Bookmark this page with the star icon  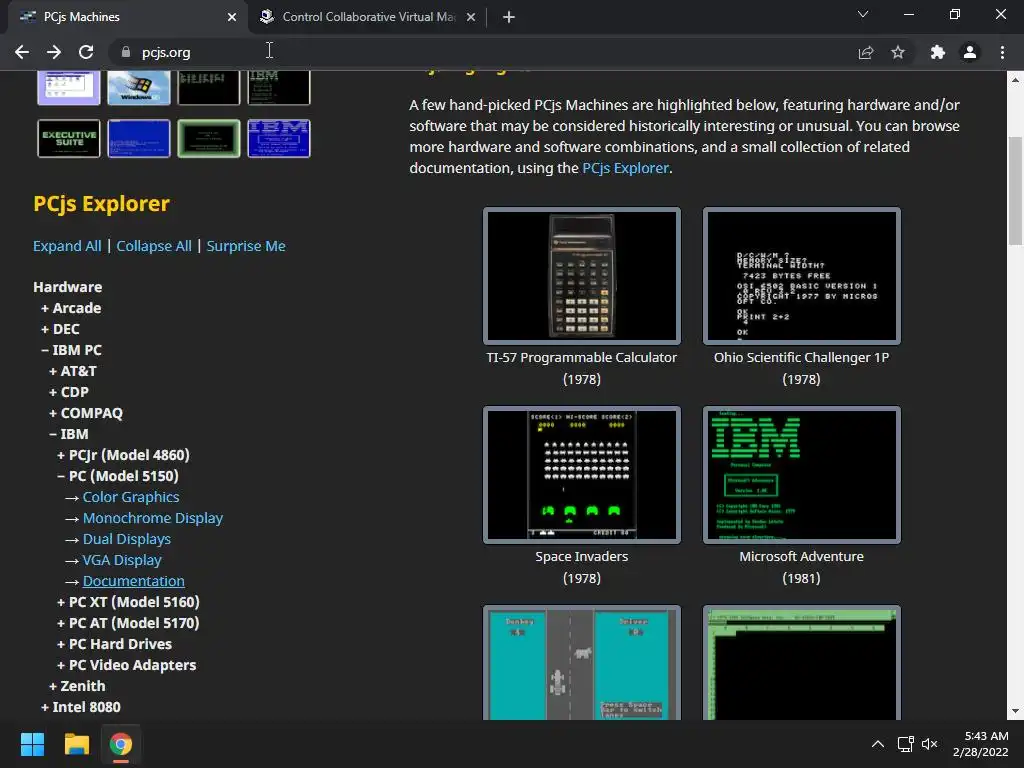[x=898, y=52]
